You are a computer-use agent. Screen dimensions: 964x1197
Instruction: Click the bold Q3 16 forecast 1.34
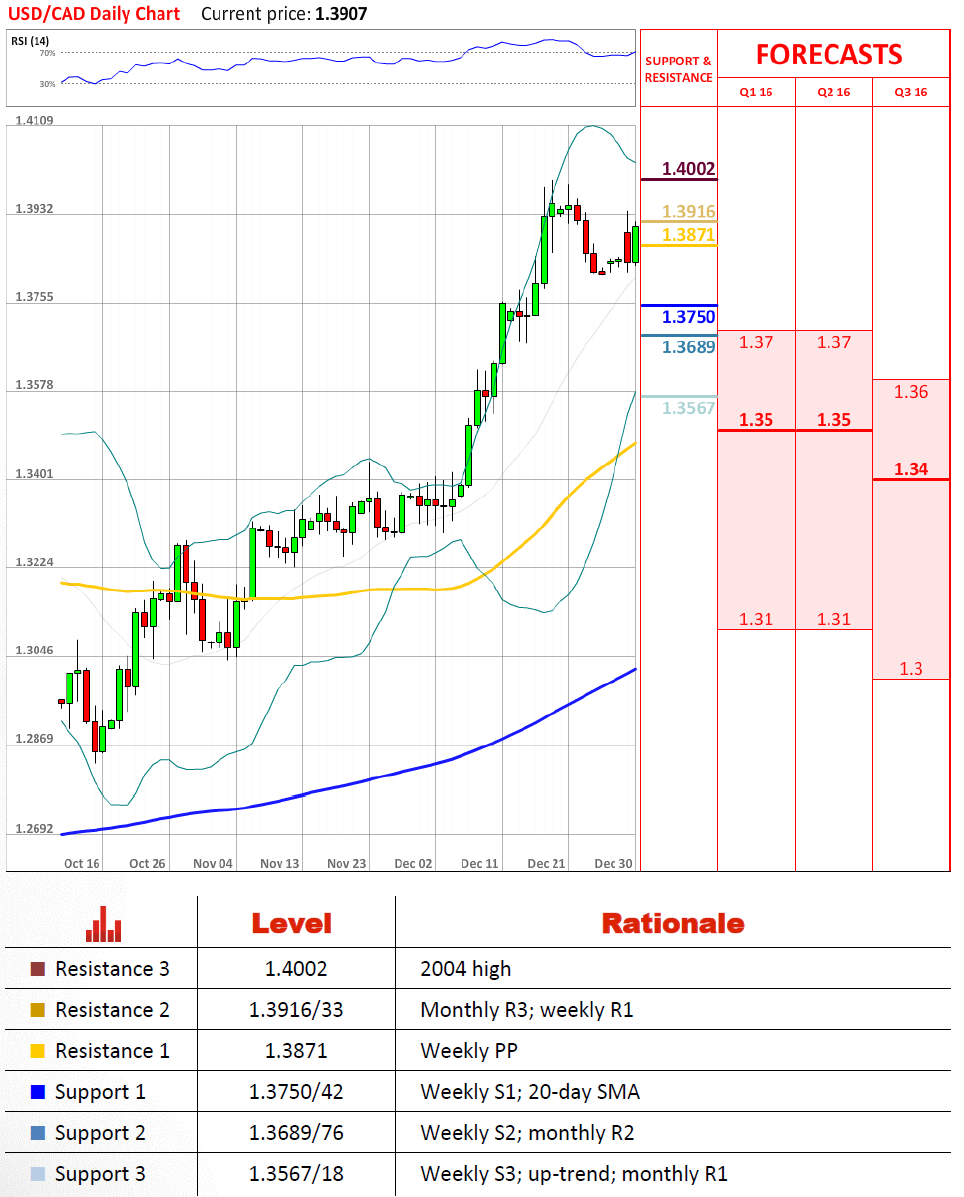[x=911, y=469]
